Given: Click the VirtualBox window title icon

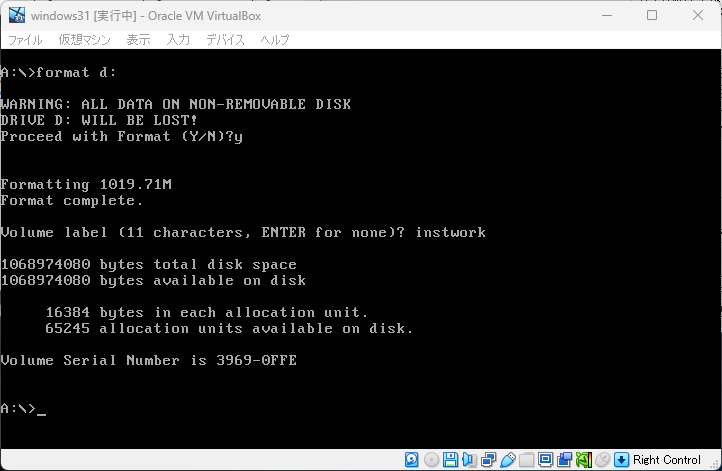Looking at the screenshot, I should tap(17, 15).
